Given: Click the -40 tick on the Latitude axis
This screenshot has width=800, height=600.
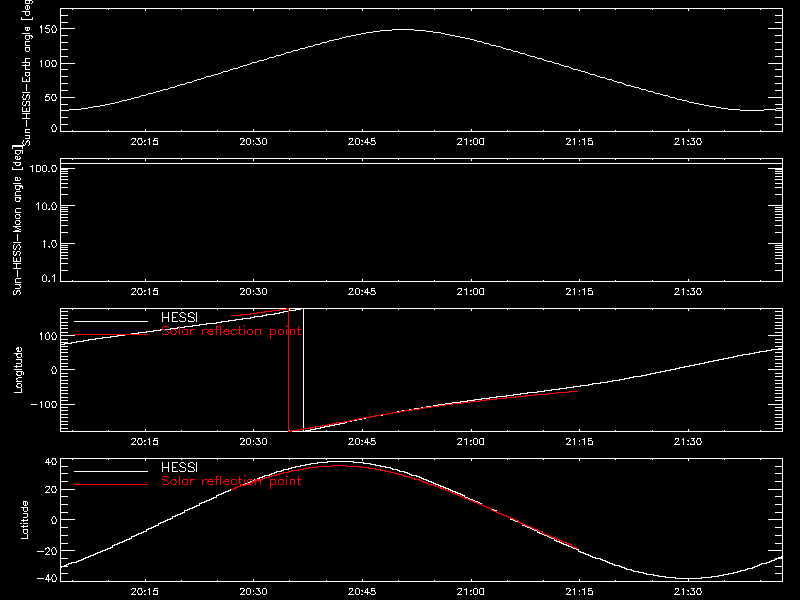Looking at the screenshot, I should pos(47,578).
